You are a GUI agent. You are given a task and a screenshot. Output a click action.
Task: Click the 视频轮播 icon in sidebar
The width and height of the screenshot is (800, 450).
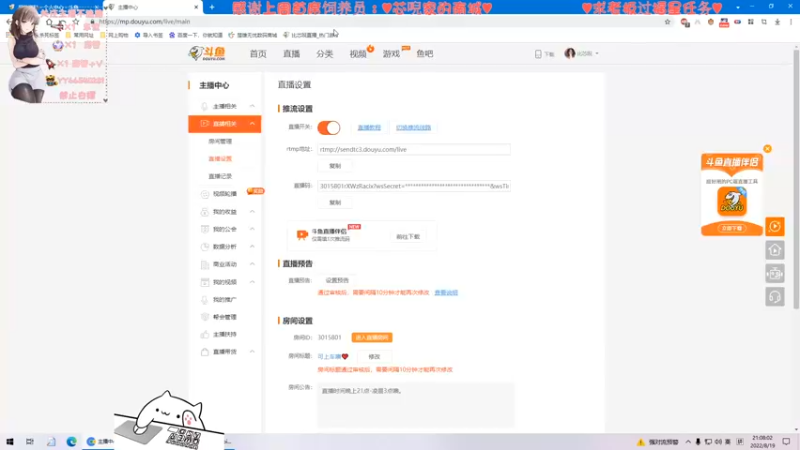pos(205,194)
